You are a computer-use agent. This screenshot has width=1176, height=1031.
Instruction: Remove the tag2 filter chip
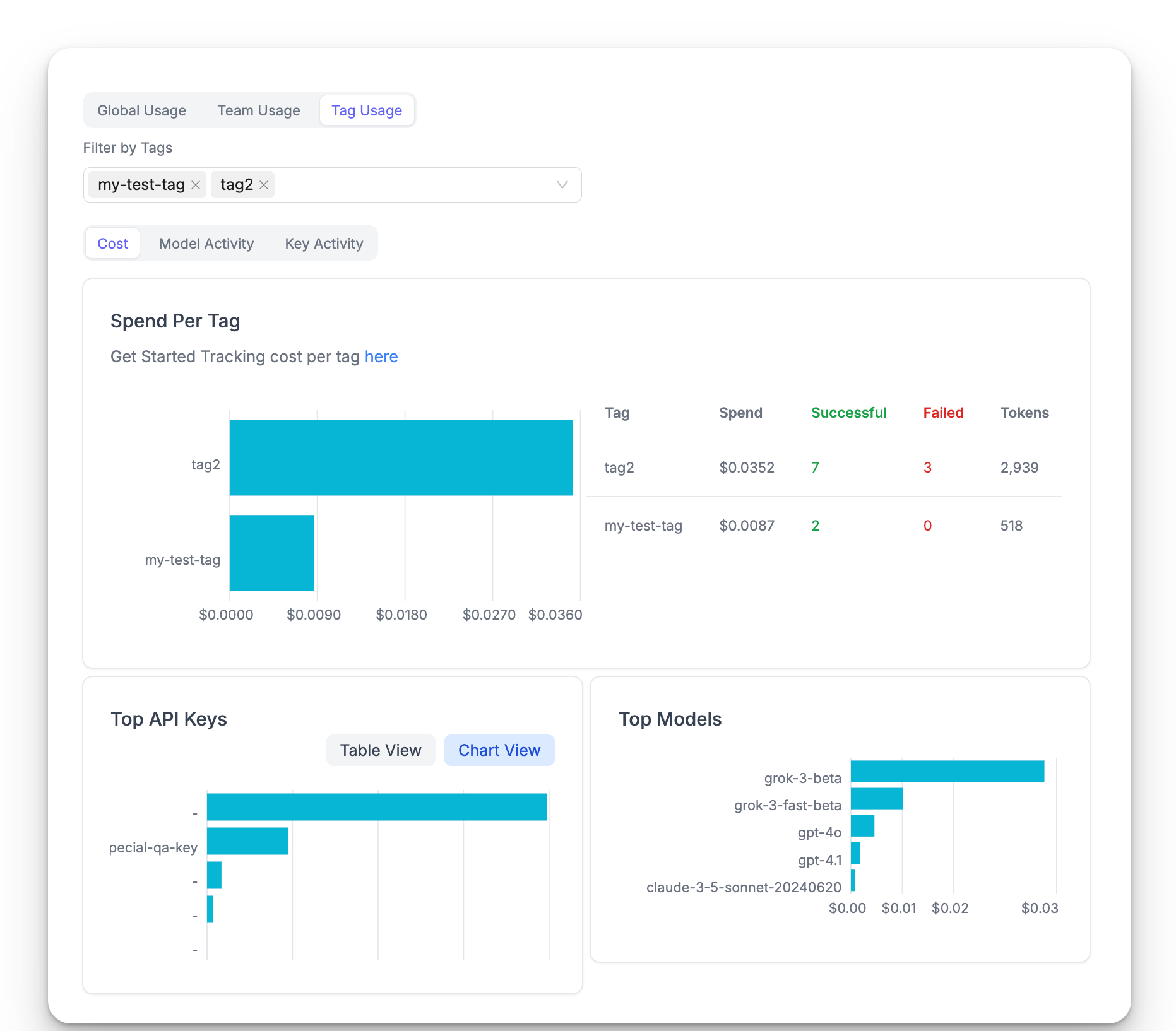(x=264, y=185)
